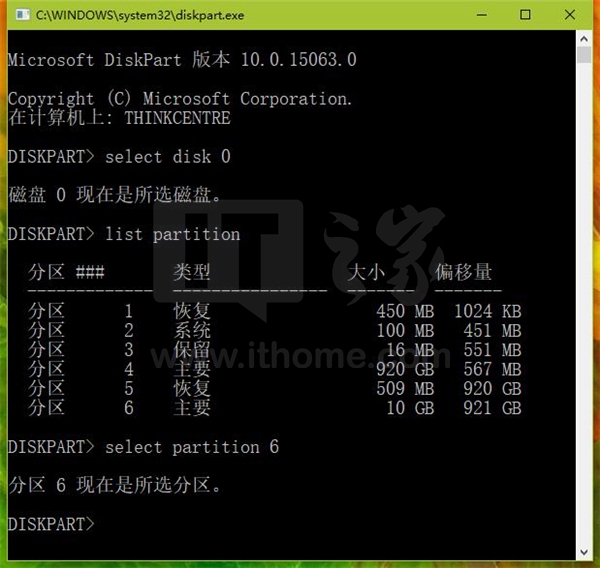Viewport: 600px width, 568px height.
Task: Click the partition 6 primary row, 10 GB
Action: point(274,408)
